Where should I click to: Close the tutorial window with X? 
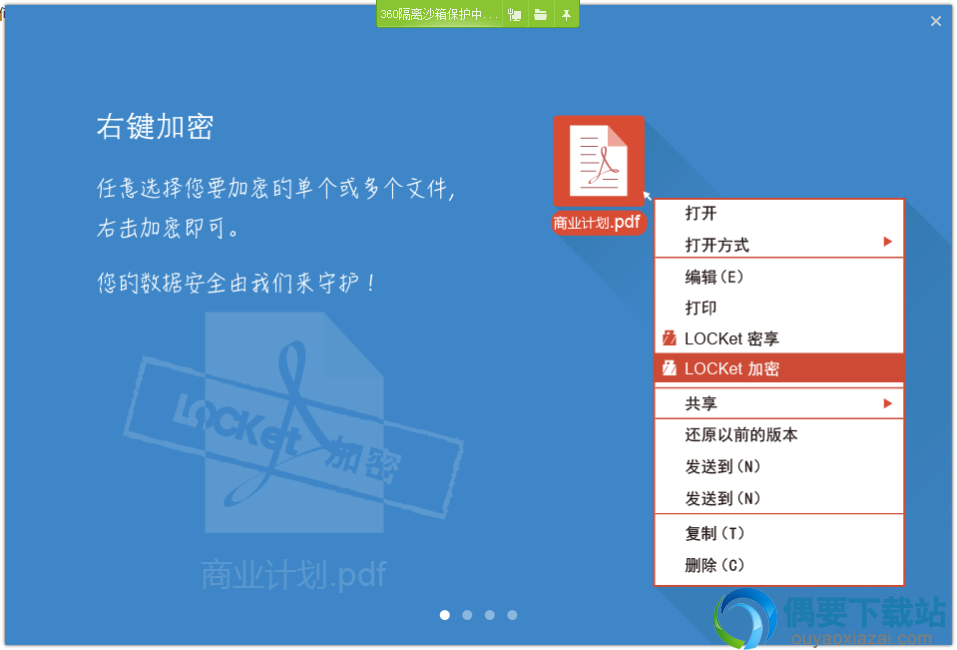(936, 21)
